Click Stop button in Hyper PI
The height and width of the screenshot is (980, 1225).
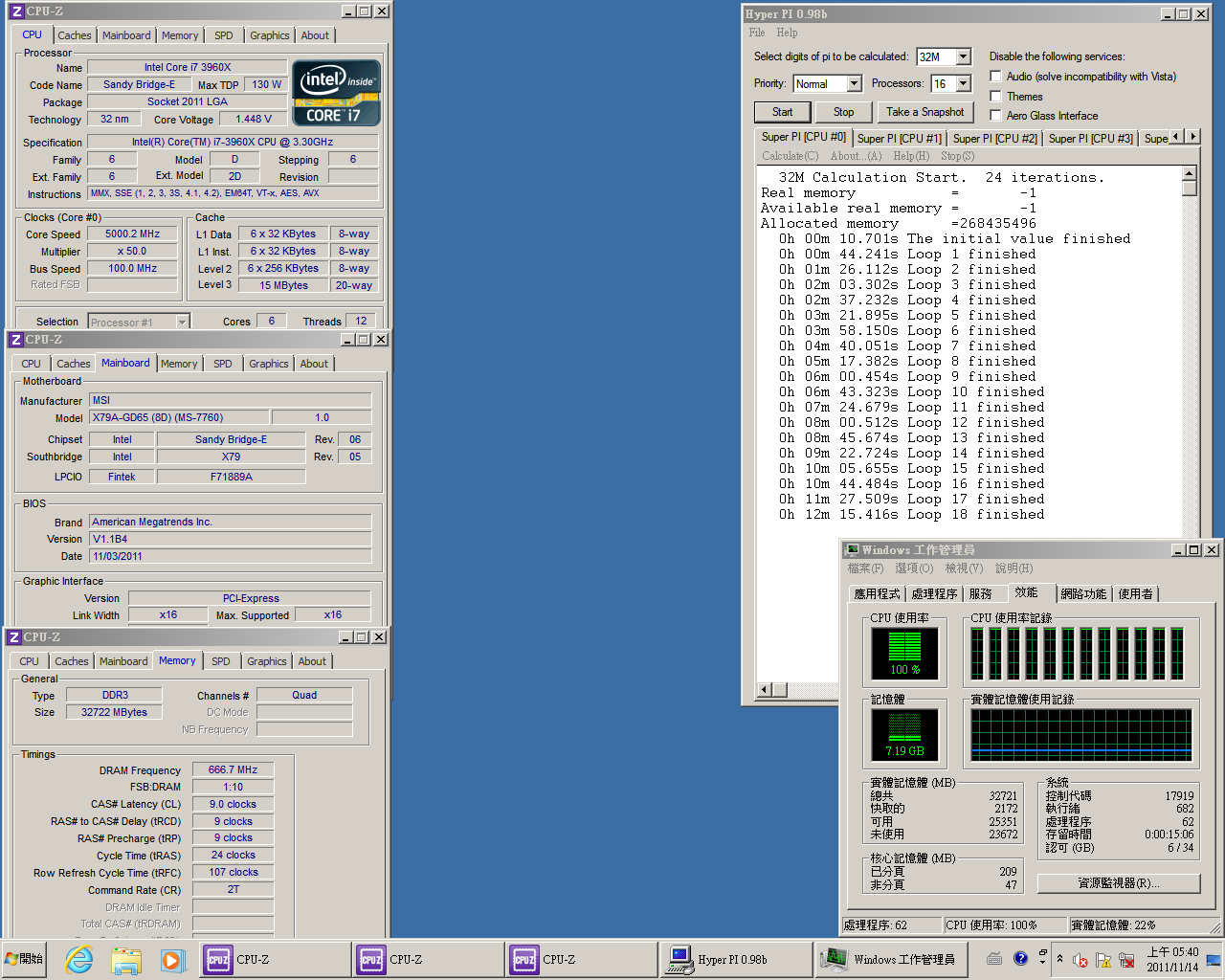point(843,112)
